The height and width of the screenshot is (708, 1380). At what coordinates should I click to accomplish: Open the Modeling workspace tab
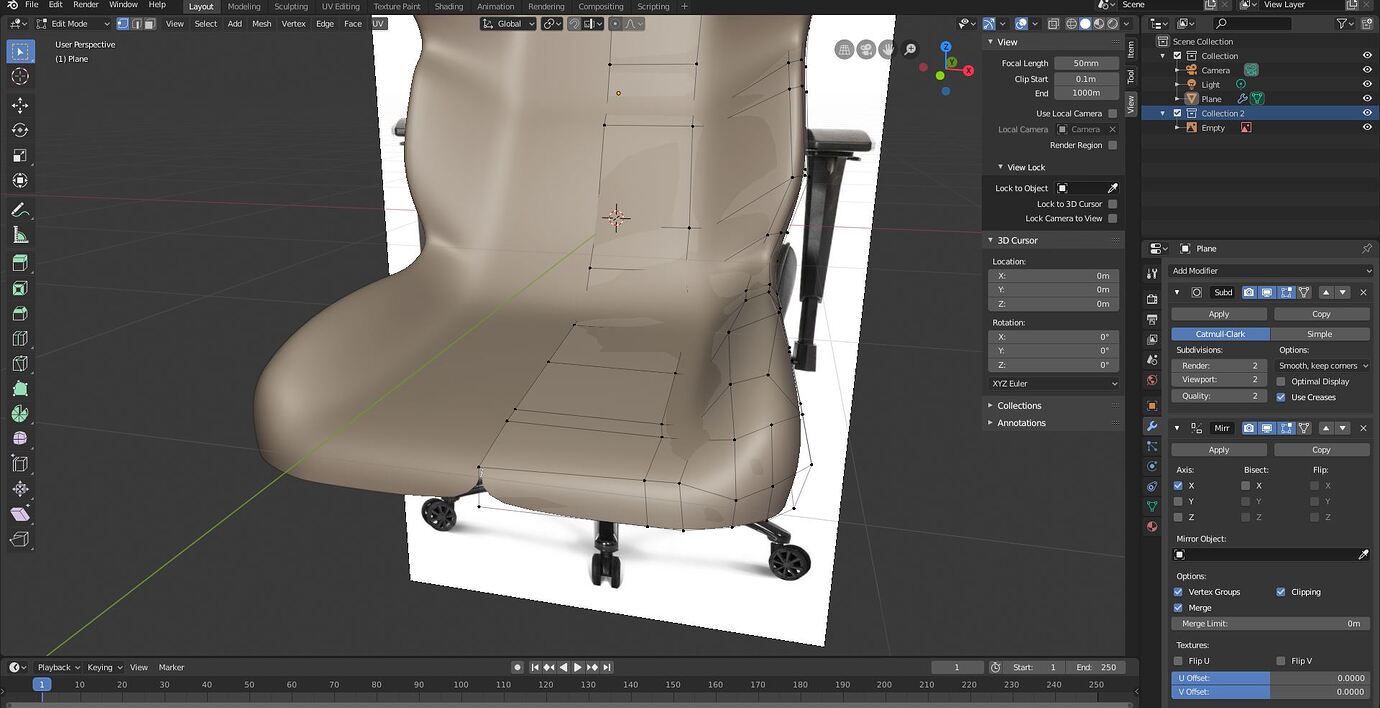coord(244,6)
